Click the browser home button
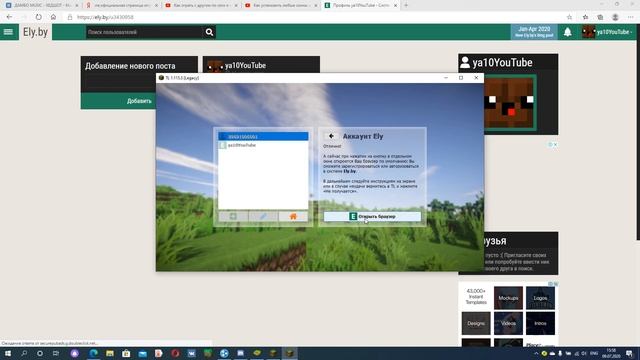The height and width of the screenshot is (360, 640). click(53, 17)
